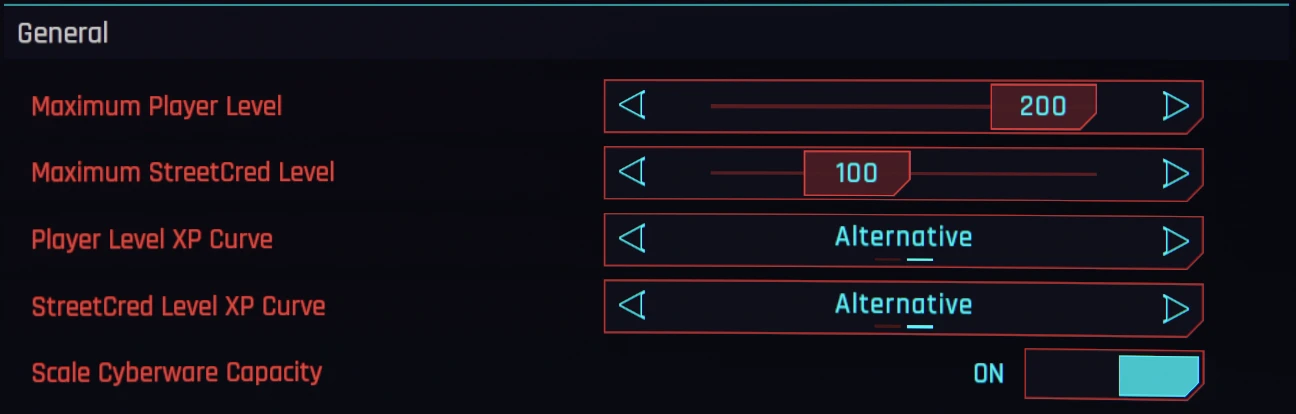
Task: Click the Maximum Player Level slider handle showing 200
Action: click(1044, 107)
